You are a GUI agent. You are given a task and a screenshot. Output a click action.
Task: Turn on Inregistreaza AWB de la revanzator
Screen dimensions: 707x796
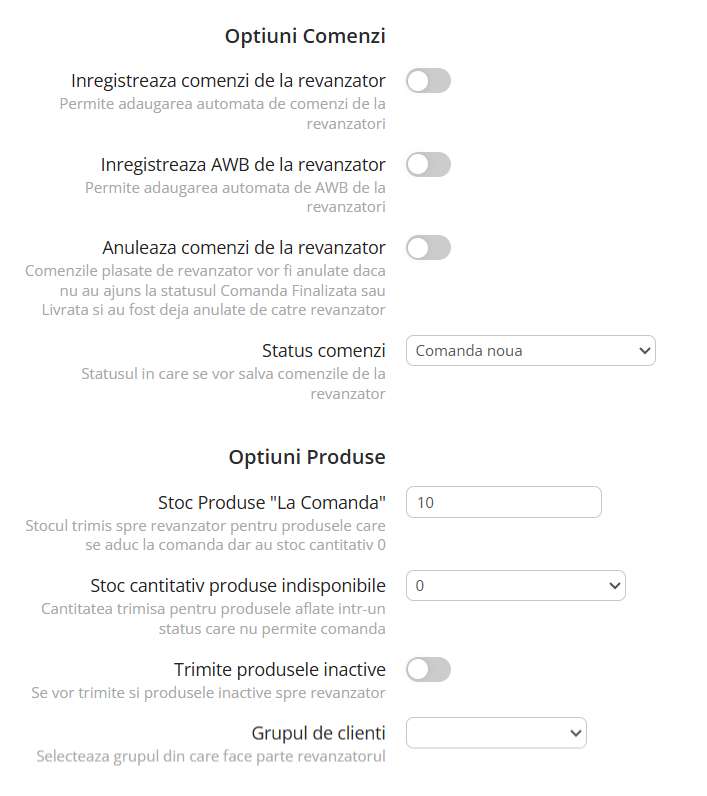[428, 165]
